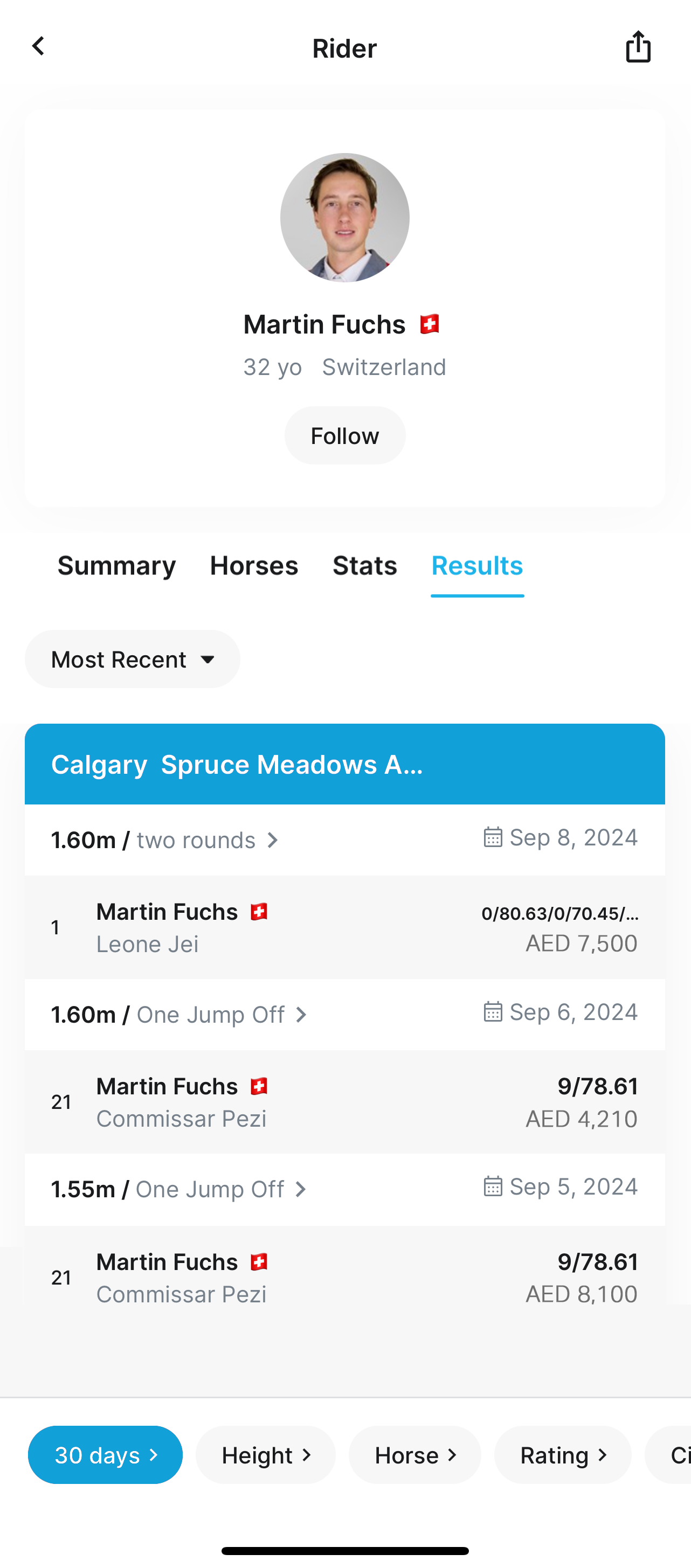Image resolution: width=691 pixels, height=1568 pixels.
Task: Tap the calendar icon for Sep 8, 2024
Action: pyautogui.click(x=493, y=837)
